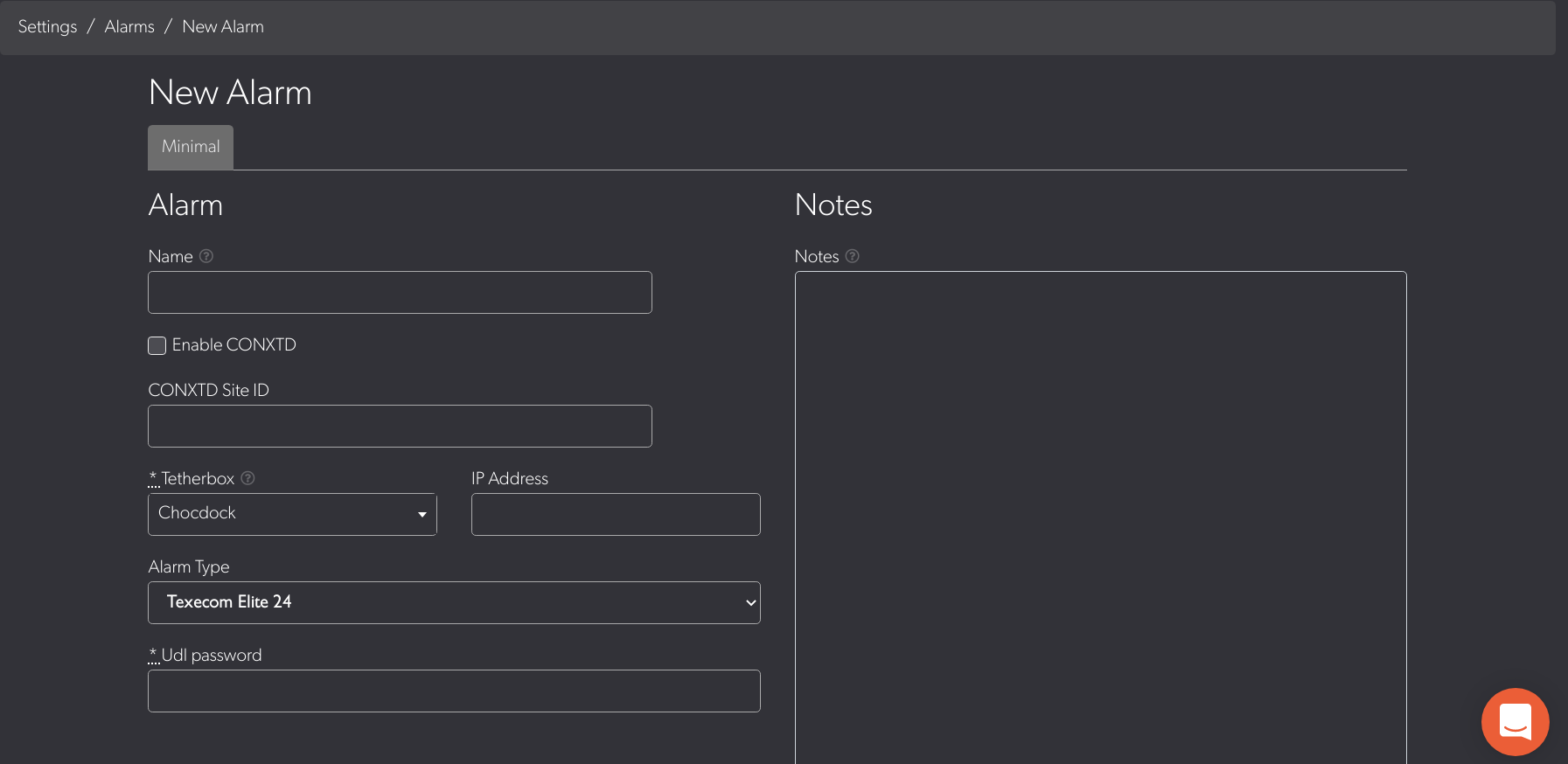Click the help icon beside the Notes label

[x=852, y=256]
